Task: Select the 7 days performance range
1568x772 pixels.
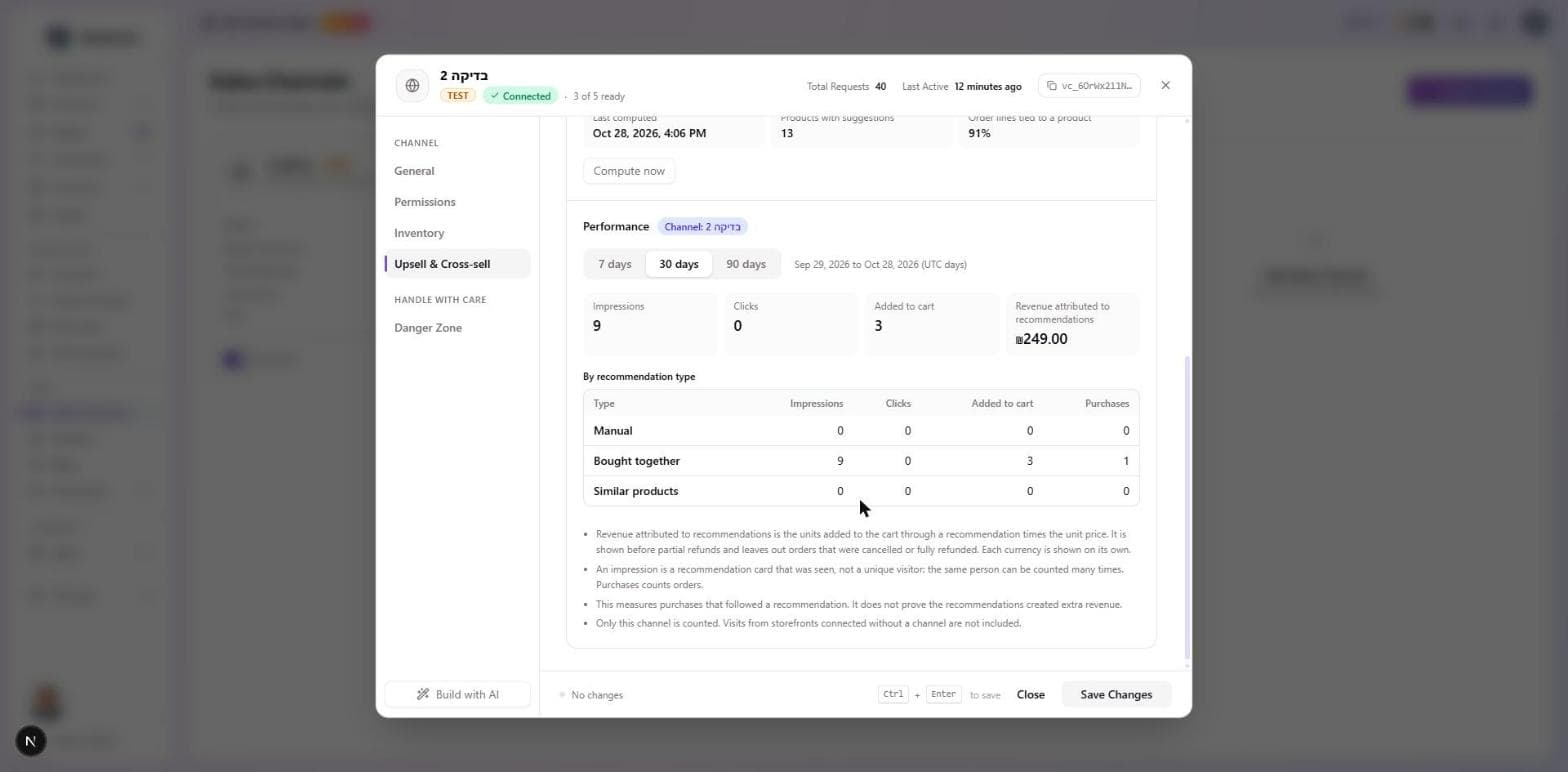Action: coord(615,264)
